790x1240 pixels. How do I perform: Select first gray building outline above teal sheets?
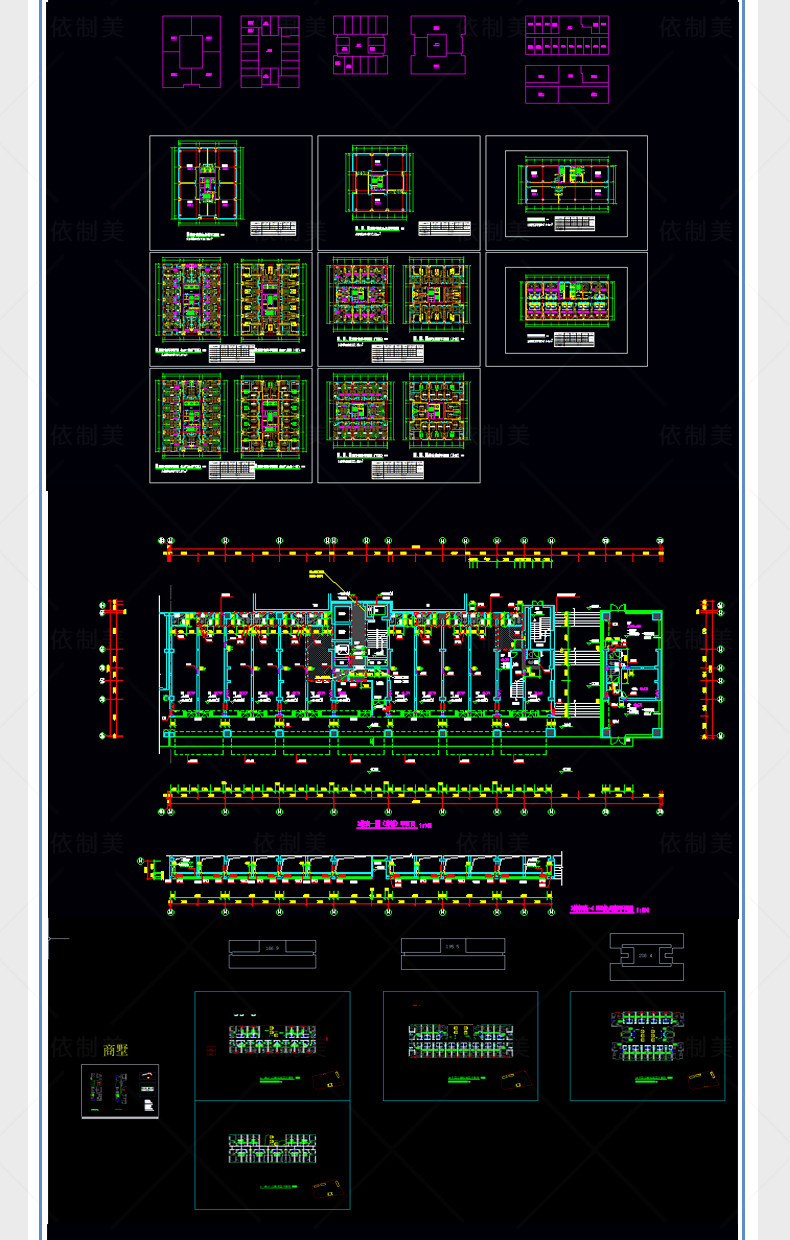[272, 955]
